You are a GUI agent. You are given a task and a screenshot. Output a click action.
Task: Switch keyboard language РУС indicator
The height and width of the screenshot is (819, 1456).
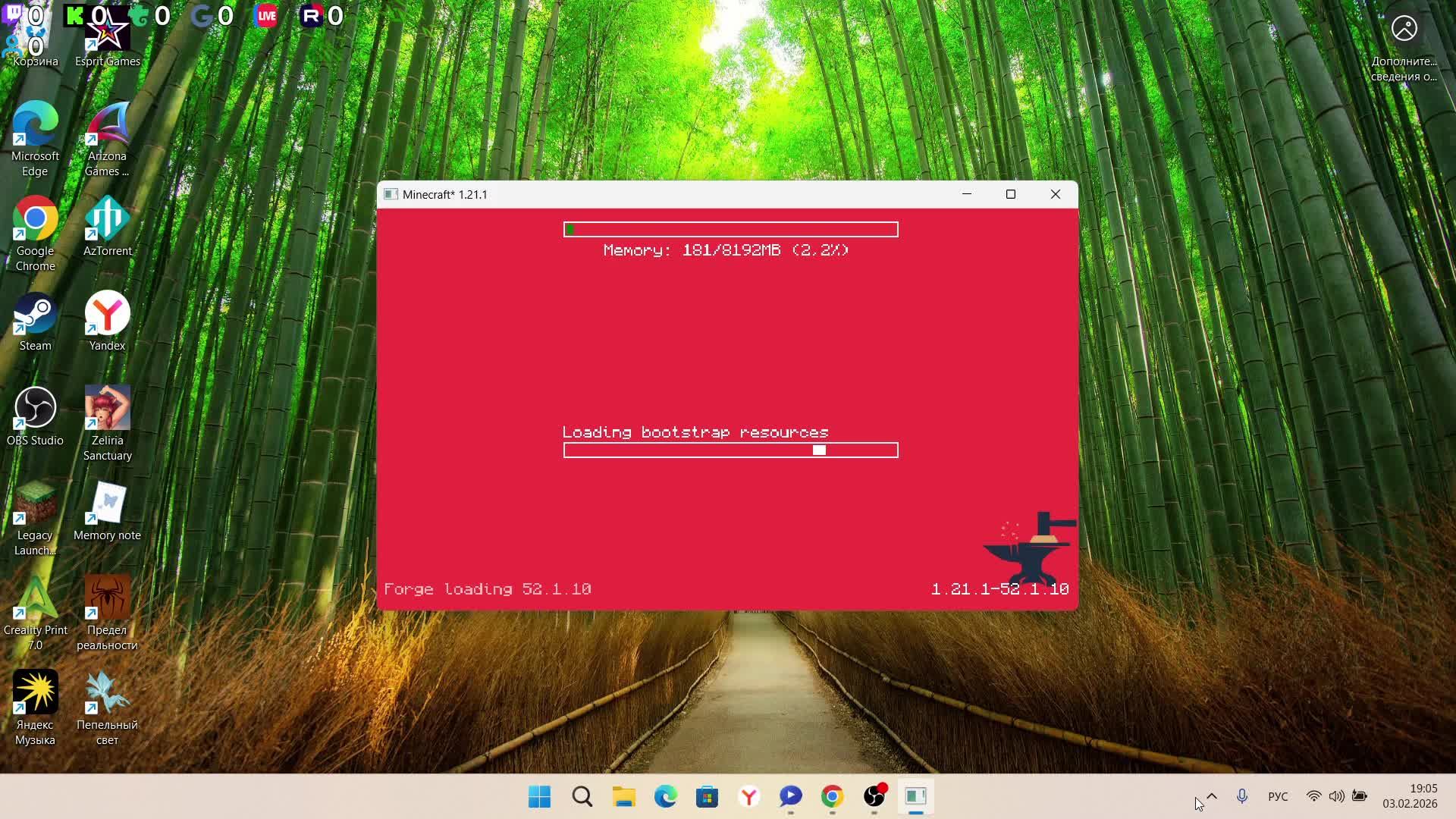(1278, 796)
